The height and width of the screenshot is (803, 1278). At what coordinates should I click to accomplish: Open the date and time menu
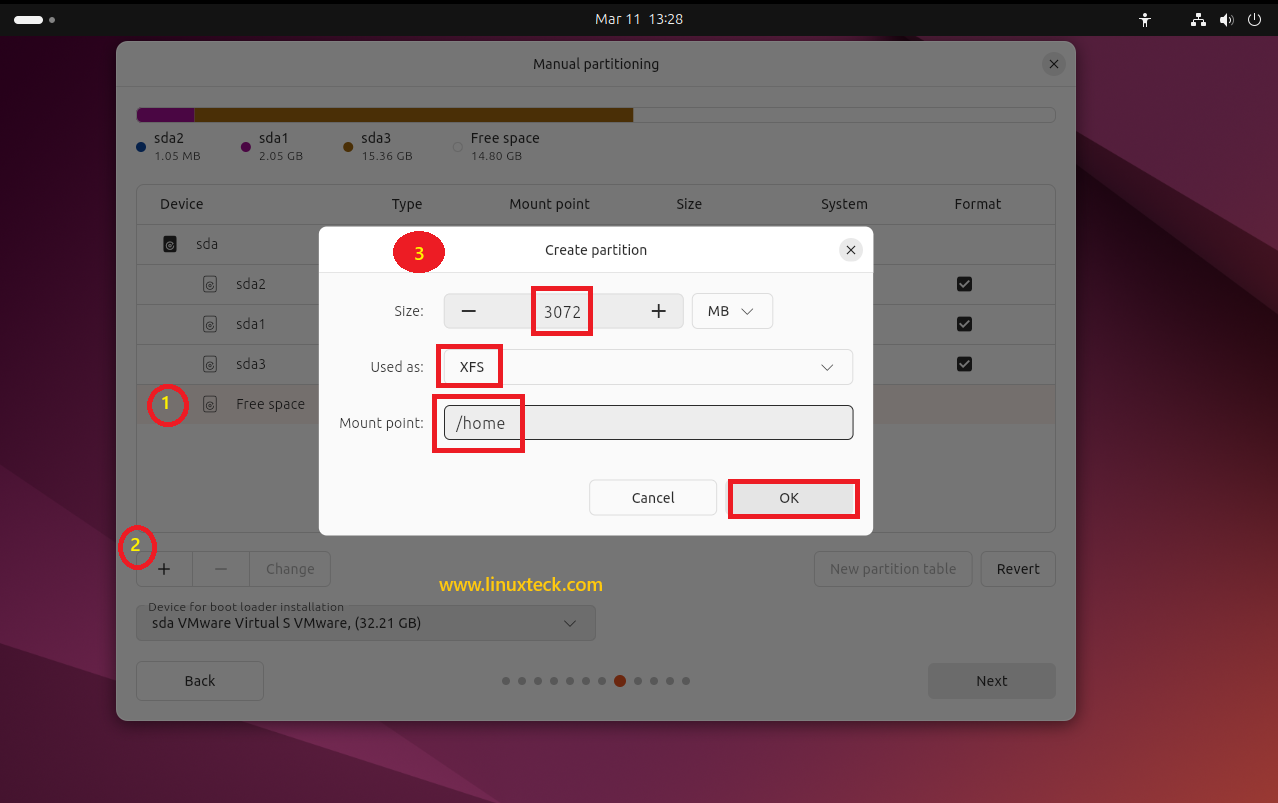click(x=639, y=18)
